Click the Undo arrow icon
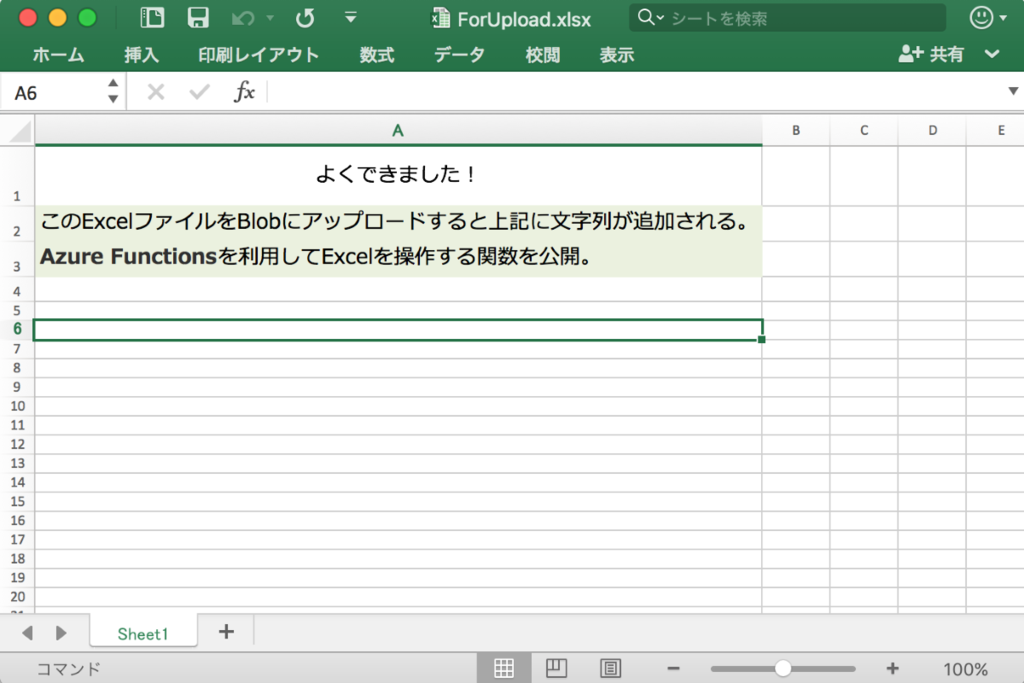 tap(242, 18)
